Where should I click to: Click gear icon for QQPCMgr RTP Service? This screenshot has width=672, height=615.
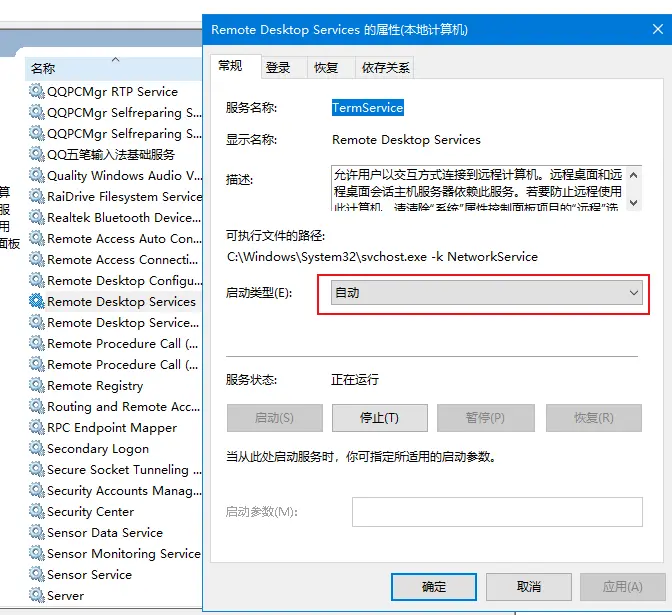click(x=37, y=91)
